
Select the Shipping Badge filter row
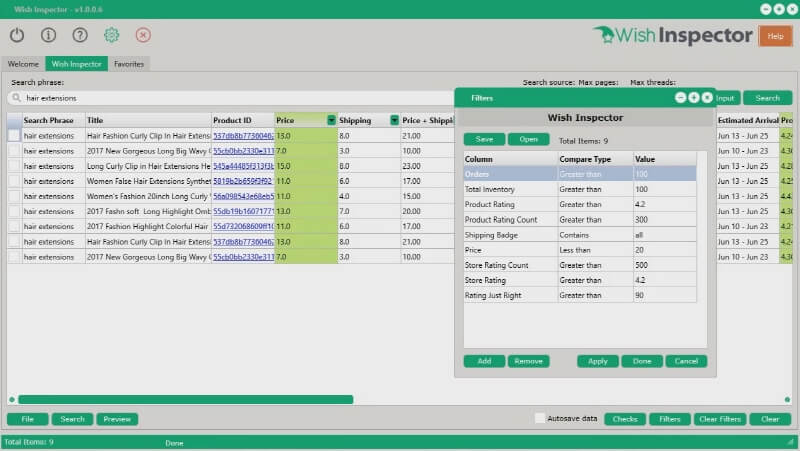tap(580, 235)
